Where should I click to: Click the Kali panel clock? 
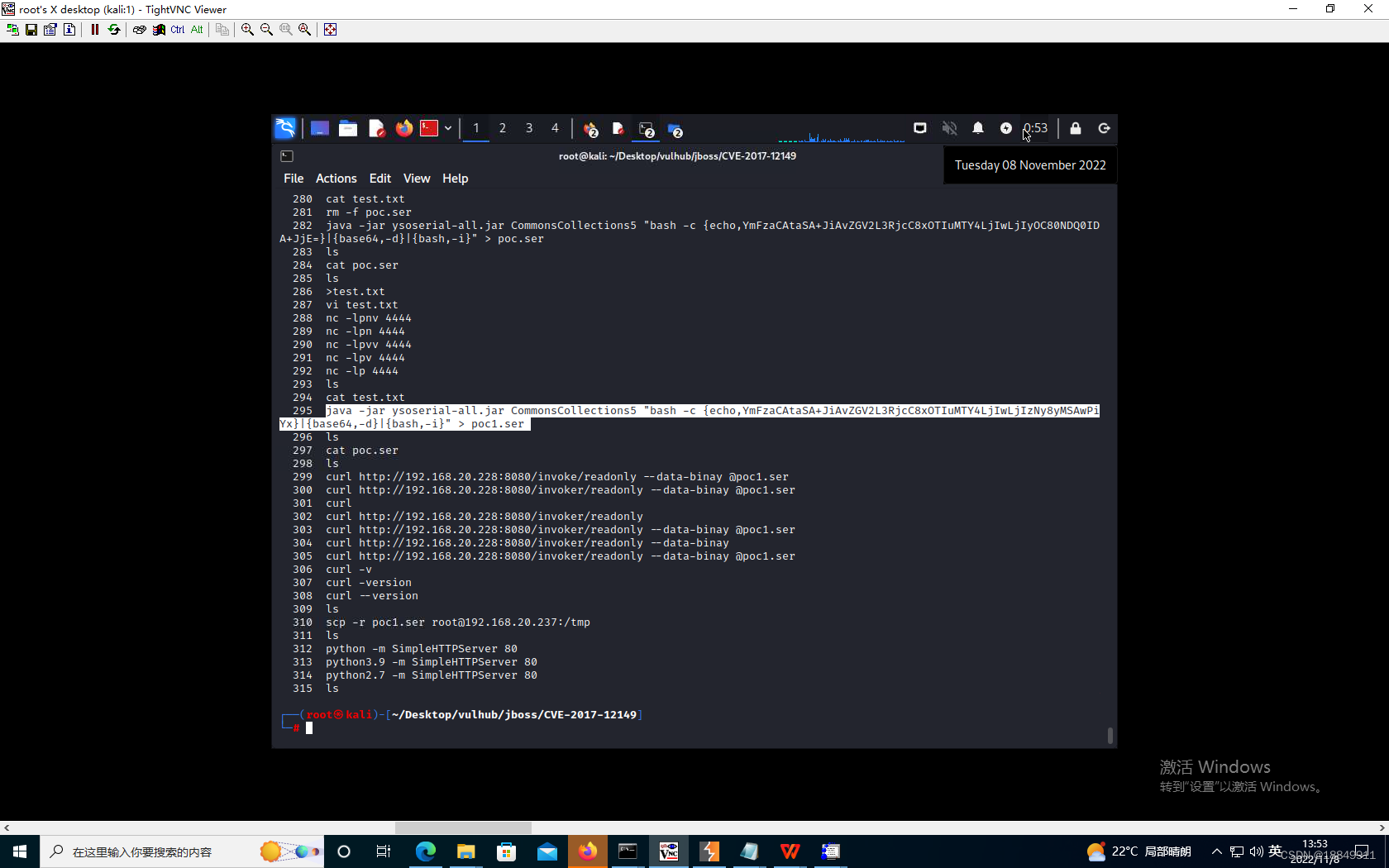tap(1036, 128)
